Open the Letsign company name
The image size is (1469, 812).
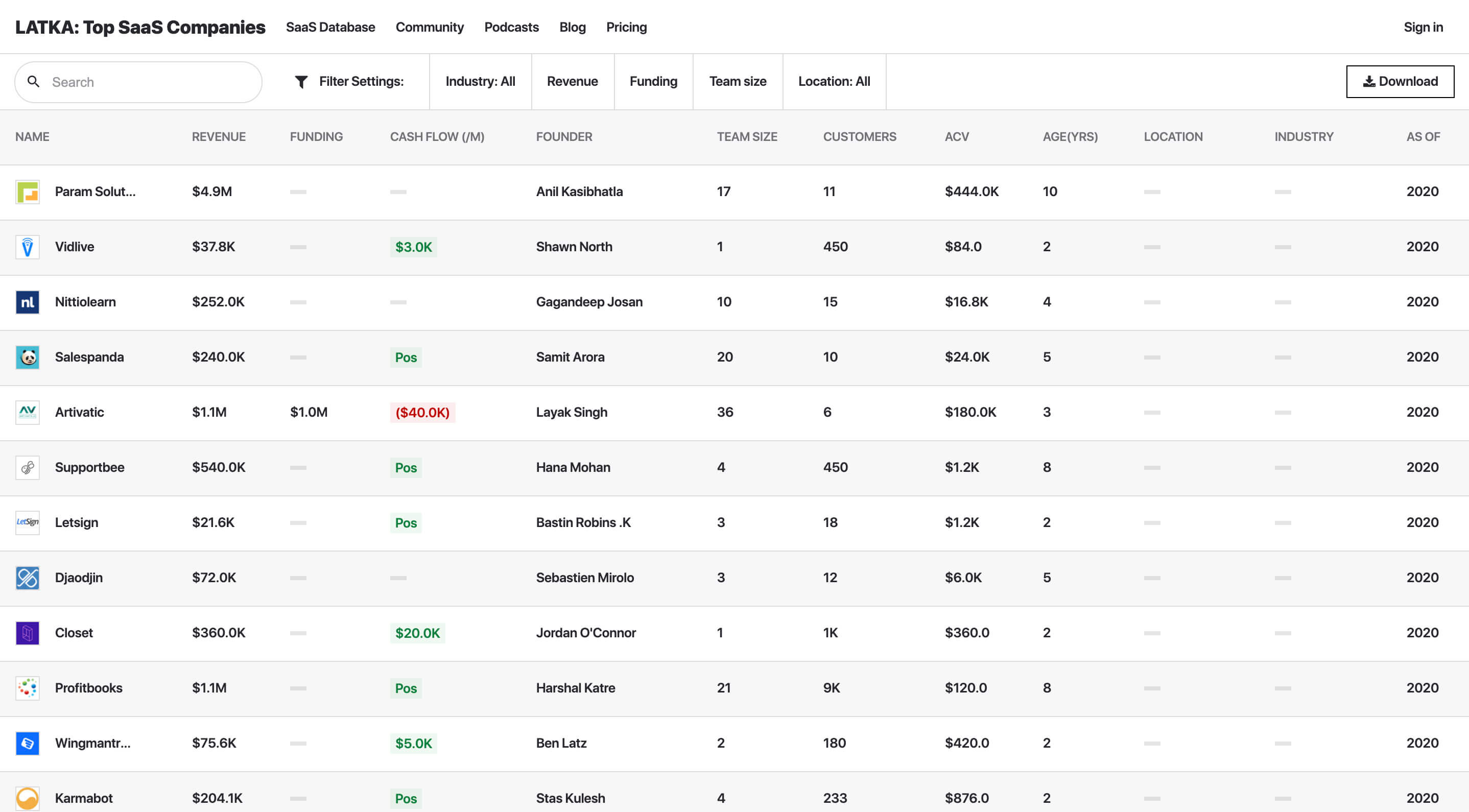pos(77,522)
